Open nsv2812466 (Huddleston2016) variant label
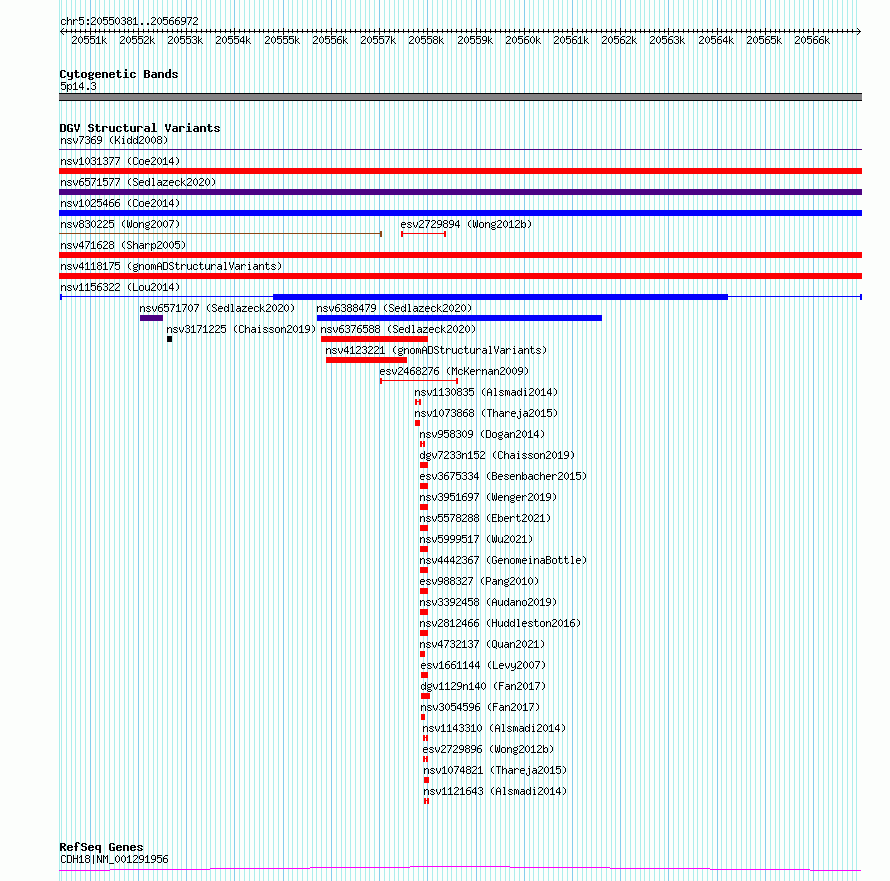 tap(500, 623)
